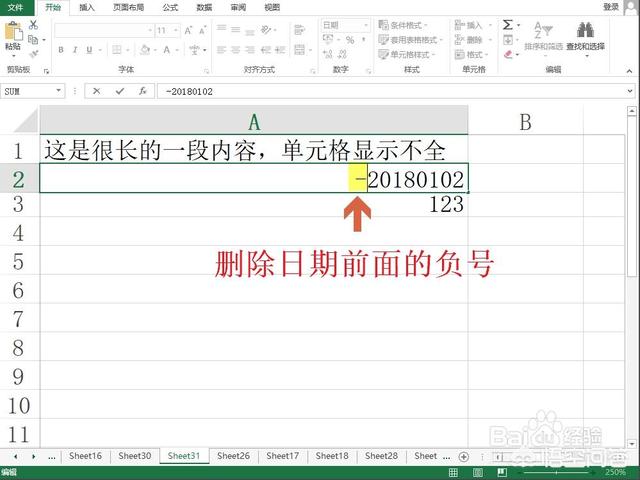Confirm entry with formula bar checkmark
This screenshot has width=640, height=480.
[120, 91]
